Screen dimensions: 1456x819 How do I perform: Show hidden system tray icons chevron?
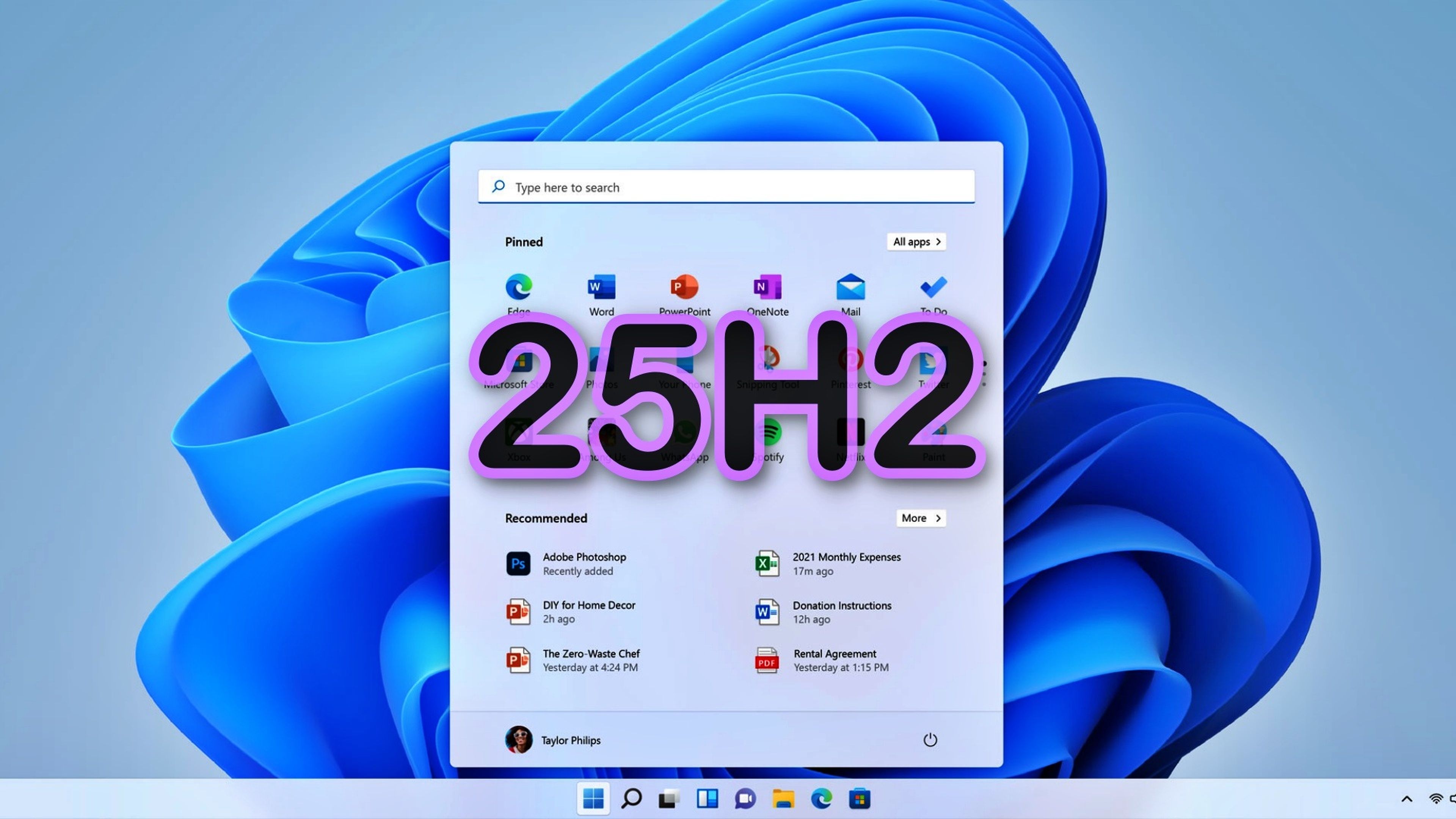click(x=1407, y=799)
